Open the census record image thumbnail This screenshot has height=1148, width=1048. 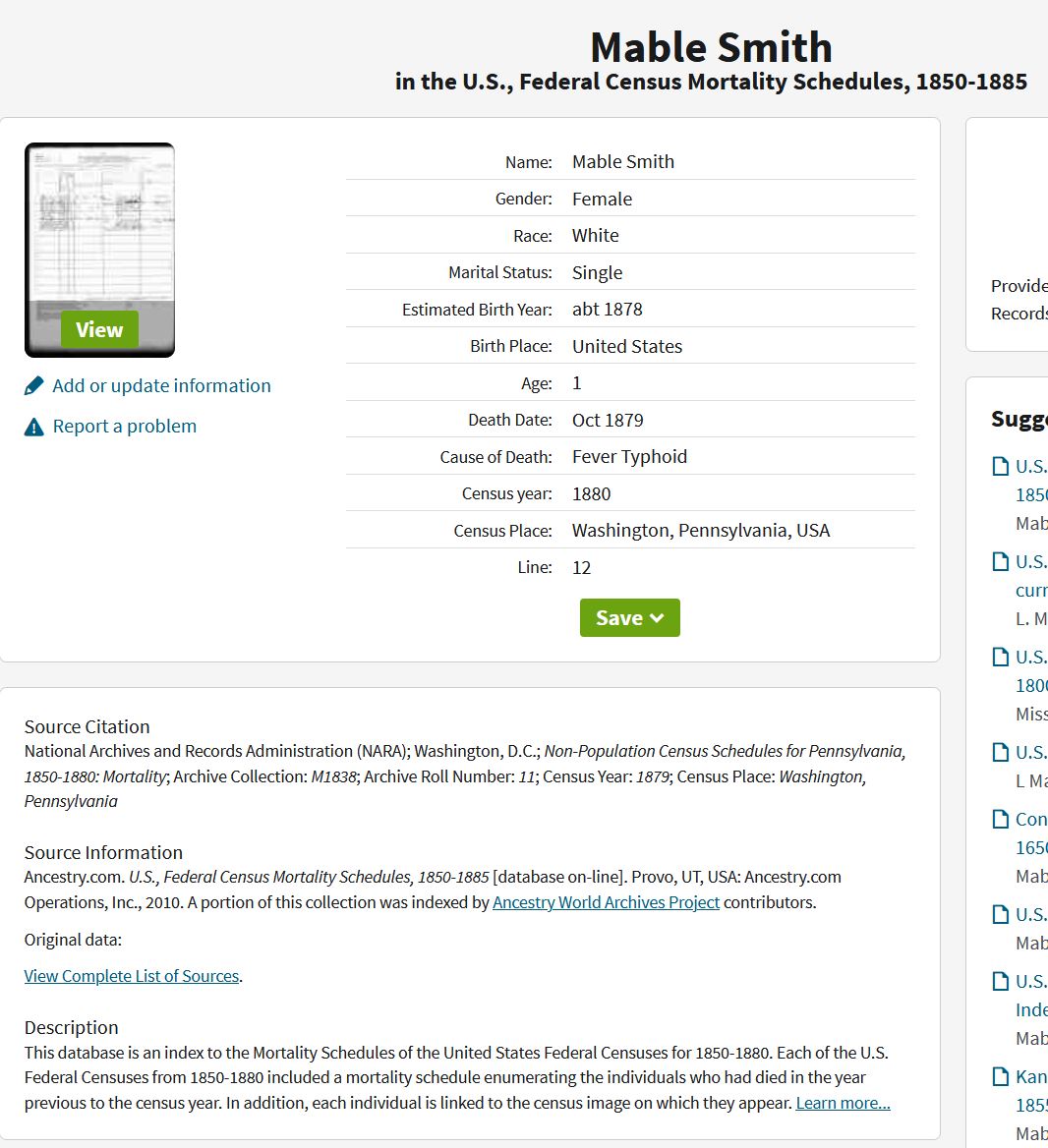tap(99, 250)
